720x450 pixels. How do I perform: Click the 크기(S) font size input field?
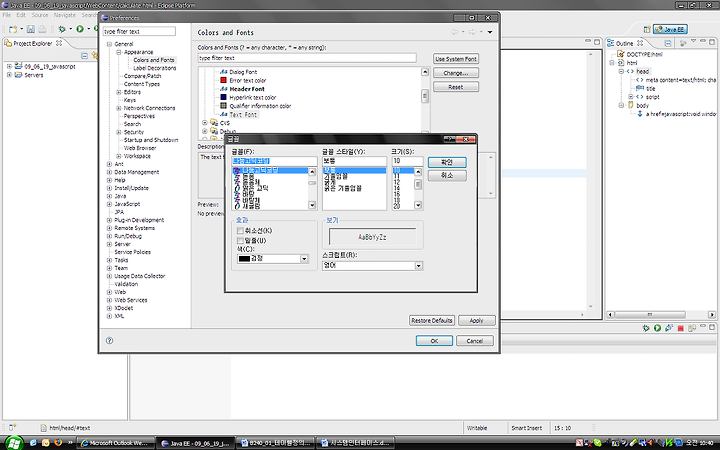407,161
